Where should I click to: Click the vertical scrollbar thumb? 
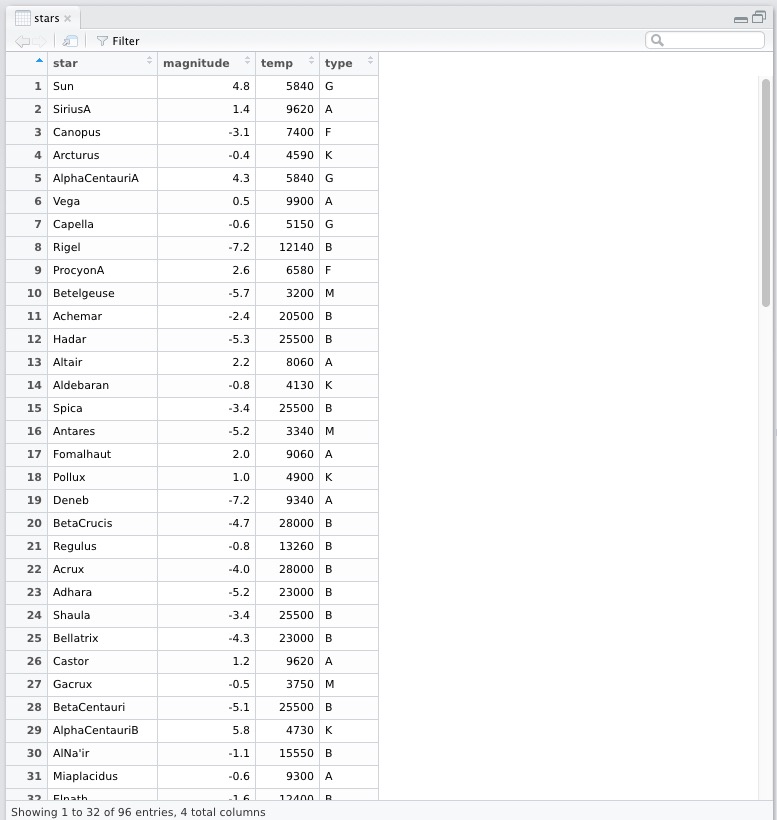(765, 190)
